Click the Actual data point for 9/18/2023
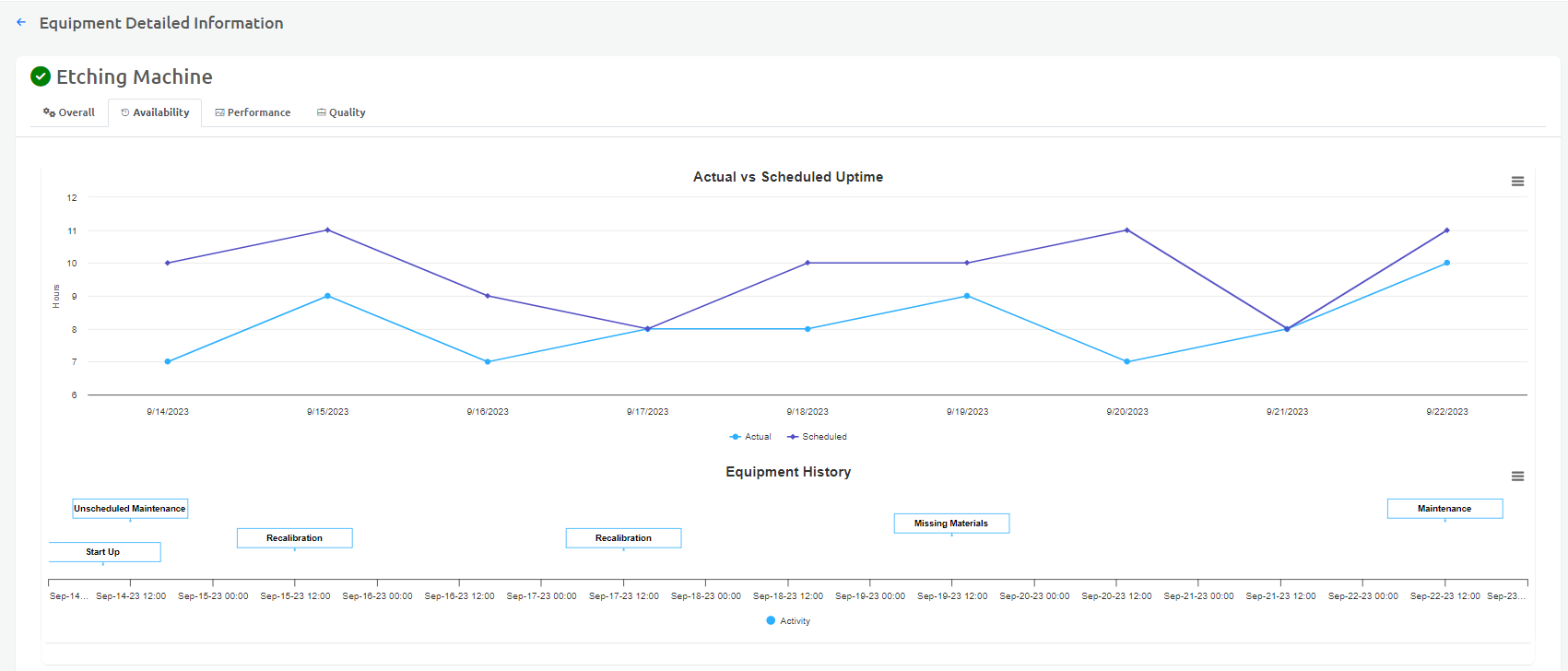Image resolution: width=1568 pixels, height=671 pixels. (808, 329)
